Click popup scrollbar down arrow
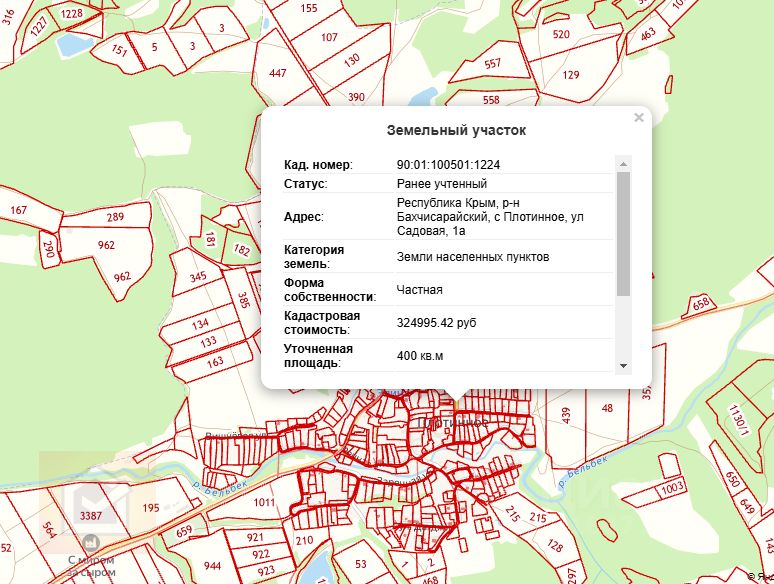The height and width of the screenshot is (584, 774). [623, 366]
